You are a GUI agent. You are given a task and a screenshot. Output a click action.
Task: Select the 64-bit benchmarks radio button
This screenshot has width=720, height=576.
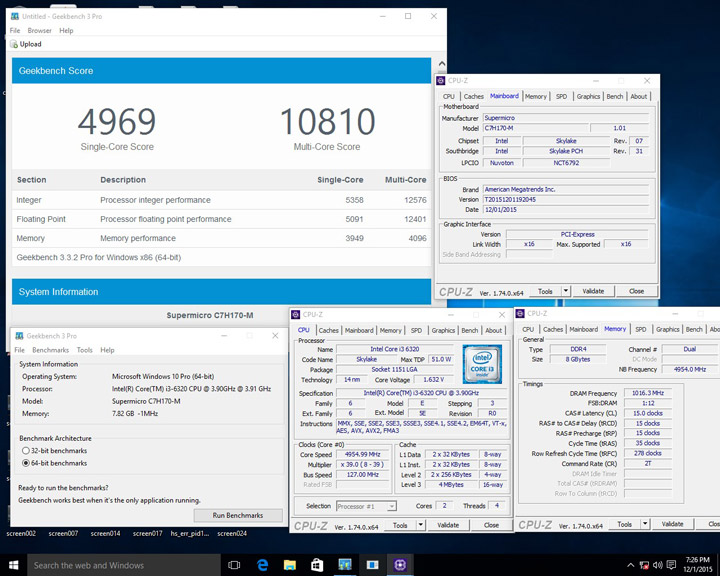pos(25,463)
